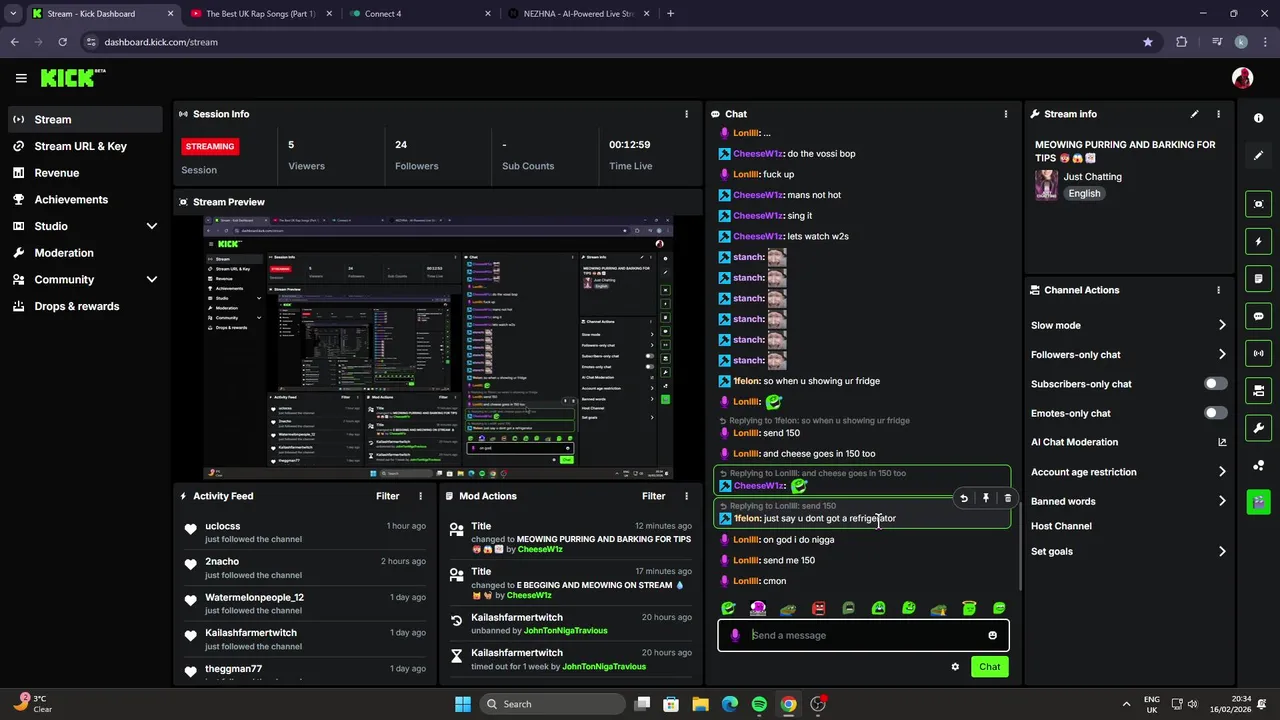The width and height of the screenshot is (1280, 720).
Task: Open chat settings gear icon
Action: (955, 667)
